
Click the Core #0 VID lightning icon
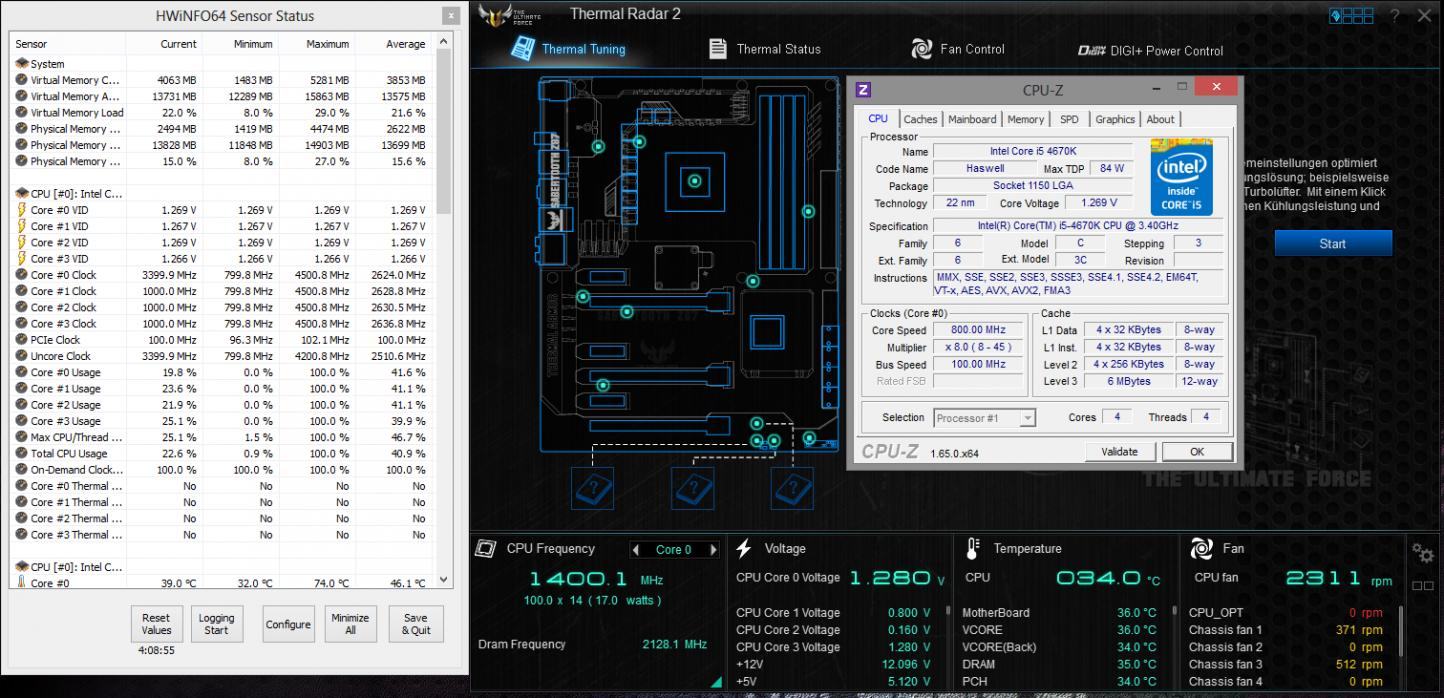(x=20, y=210)
